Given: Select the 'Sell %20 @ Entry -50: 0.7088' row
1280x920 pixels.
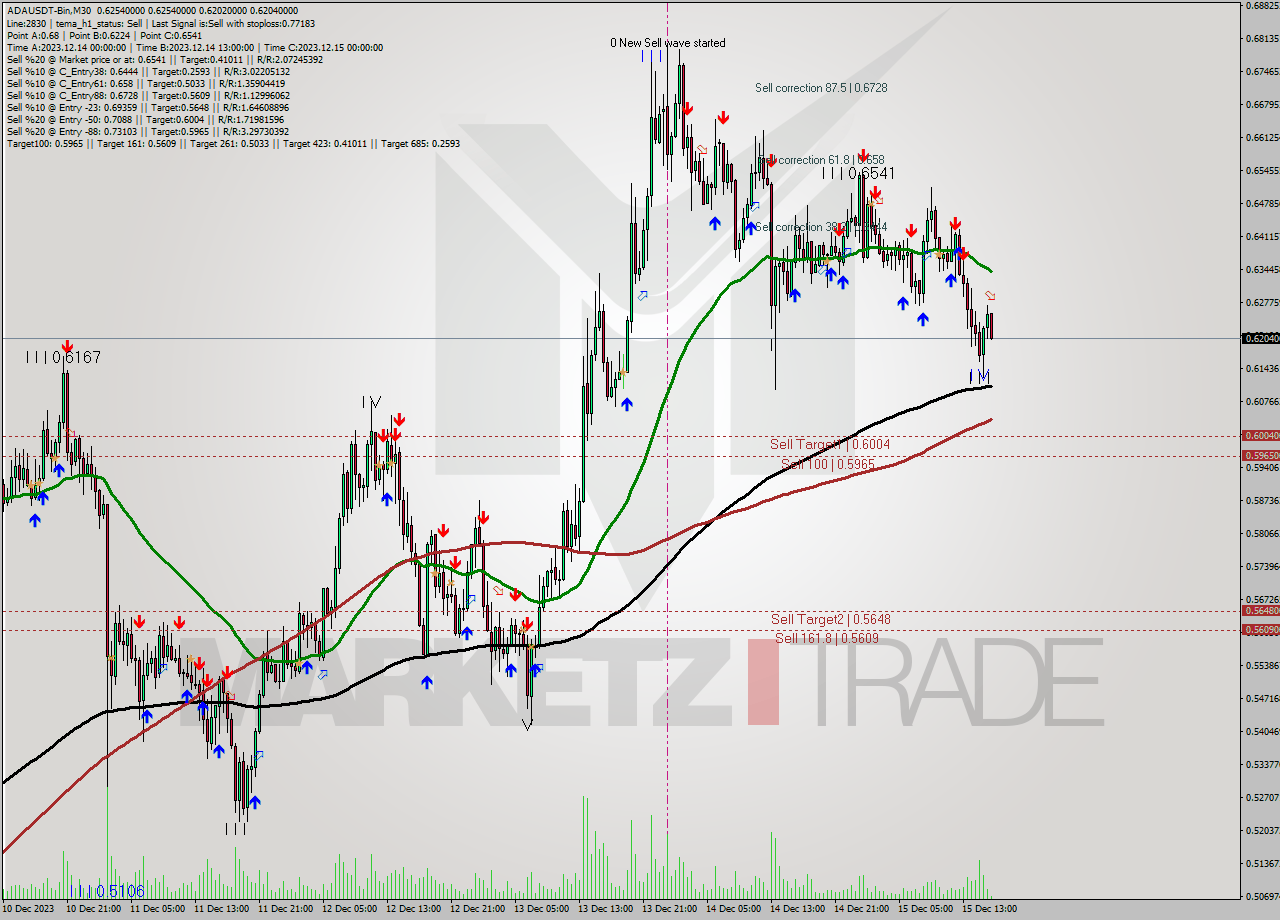Looking at the screenshot, I should click(145, 119).
